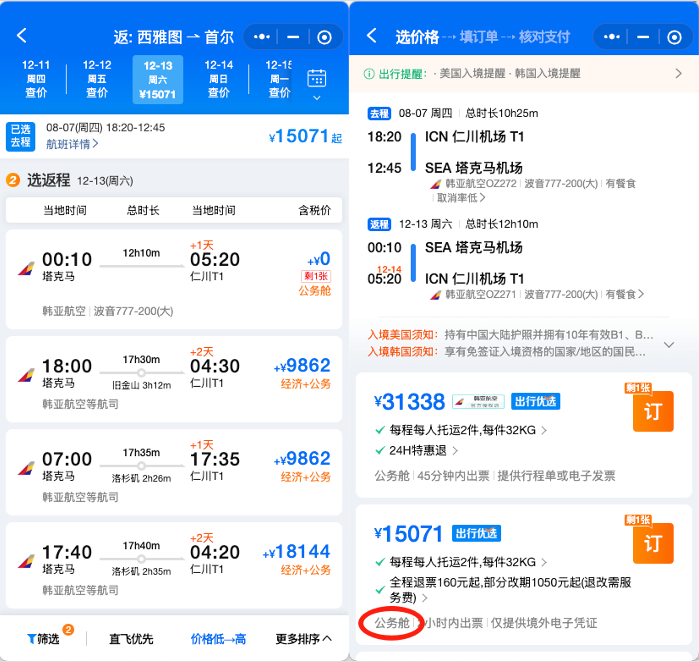Select the 12-11 Thursday date tab
699x662 pixels.
(x=36, y=79)
